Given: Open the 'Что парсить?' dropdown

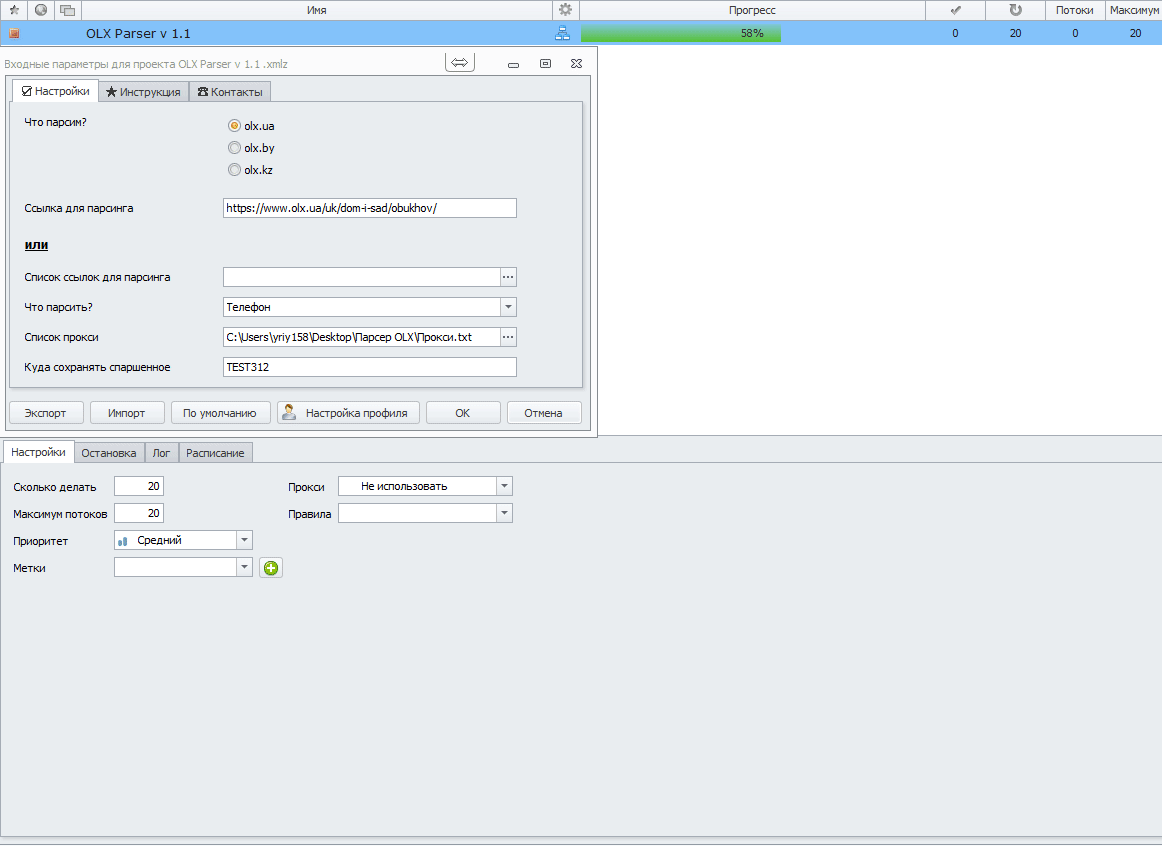Looking at the screenshot, I should coord(508,307).
